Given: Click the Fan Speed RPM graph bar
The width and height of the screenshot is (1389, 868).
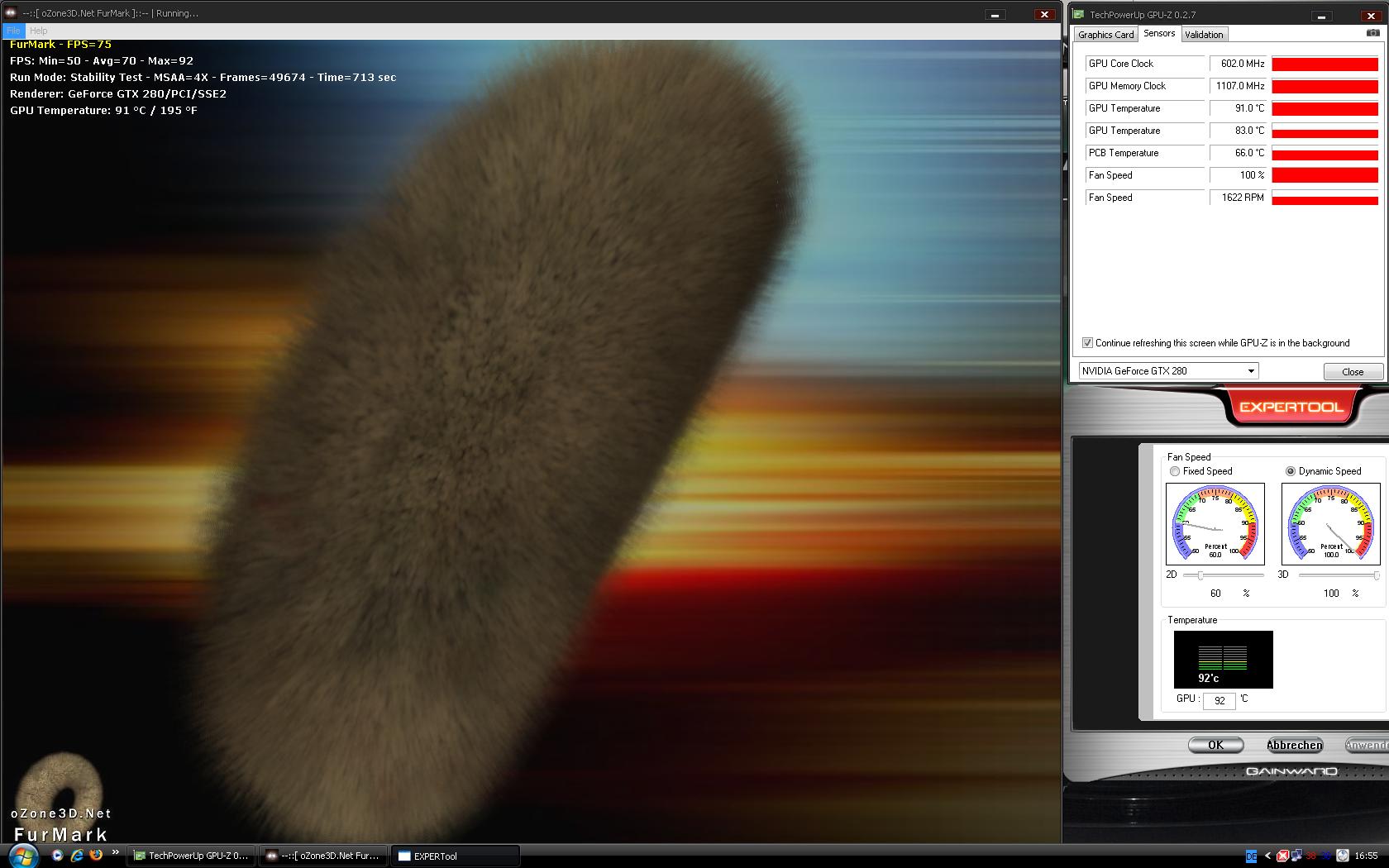Looking at the screenshot, I should point(1325,198).
